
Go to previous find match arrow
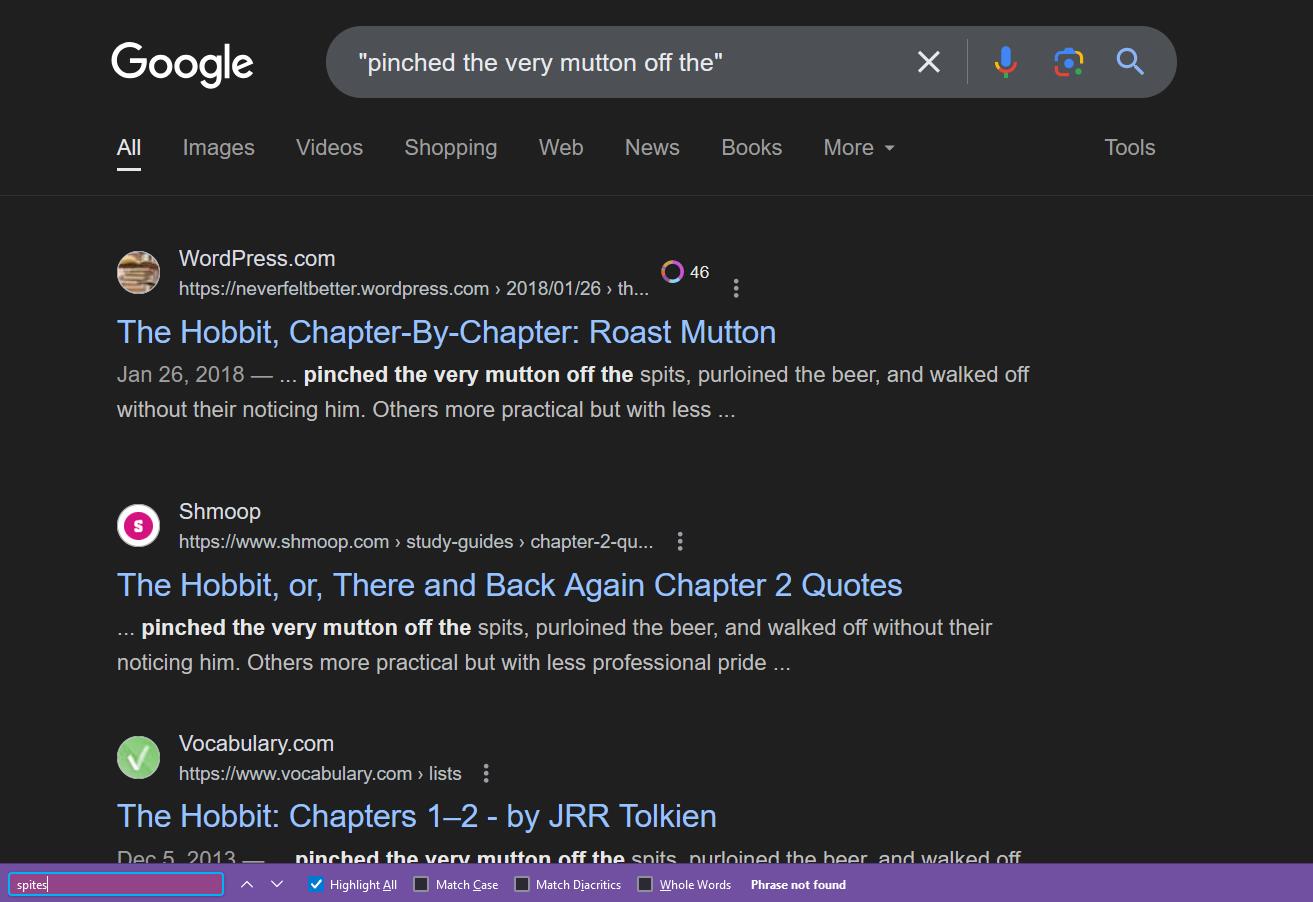247,884
